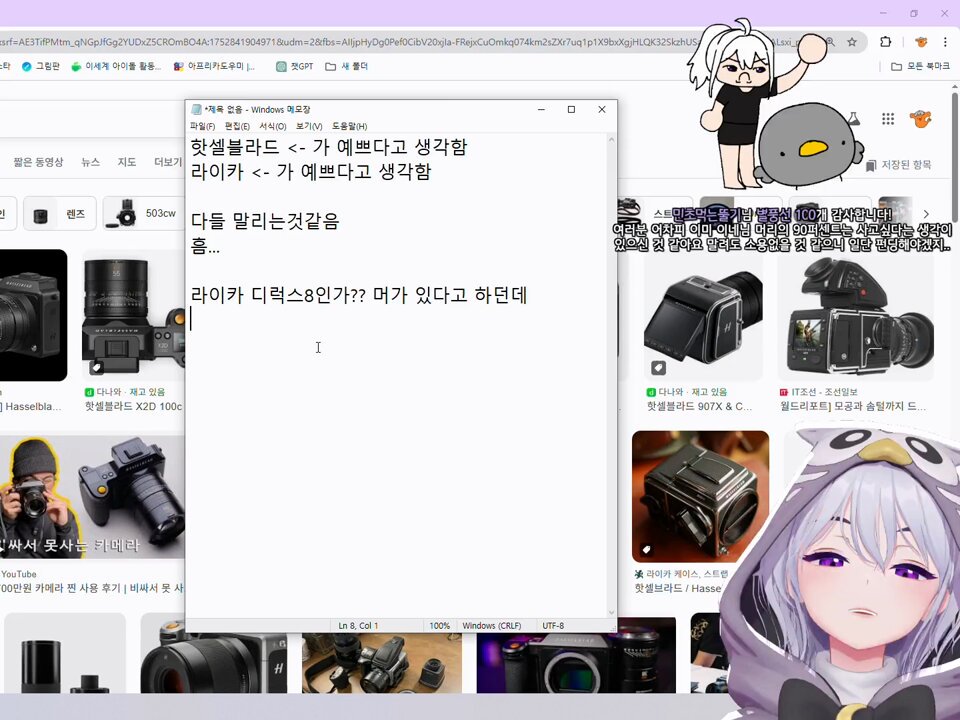The width and height of the screenshot is (960, 720).
Task: Click the 100% zoom status in Notepad
Action: 440,626
